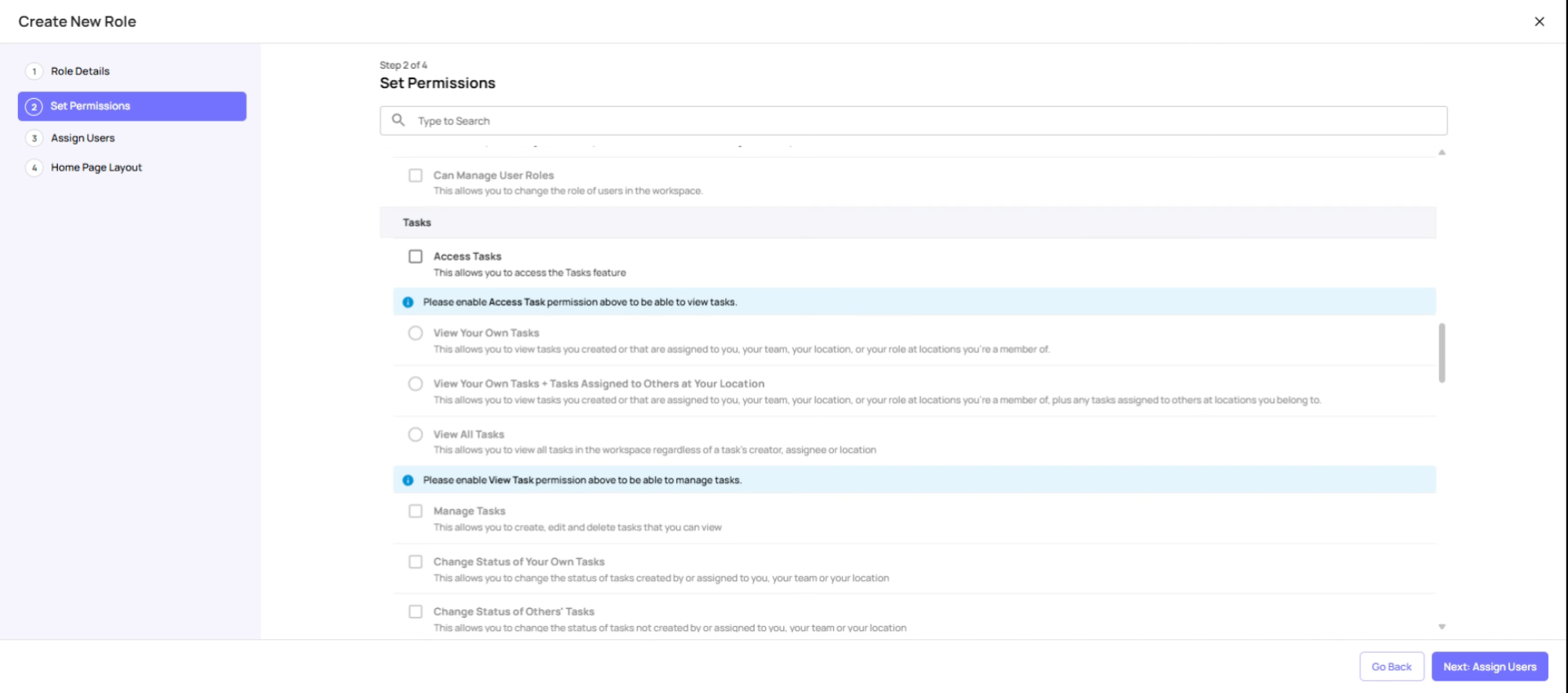The width and height of the screenshot is (1568, 693).
Task: Check the Access Tasks checkbox
Action: click(416, 257)
